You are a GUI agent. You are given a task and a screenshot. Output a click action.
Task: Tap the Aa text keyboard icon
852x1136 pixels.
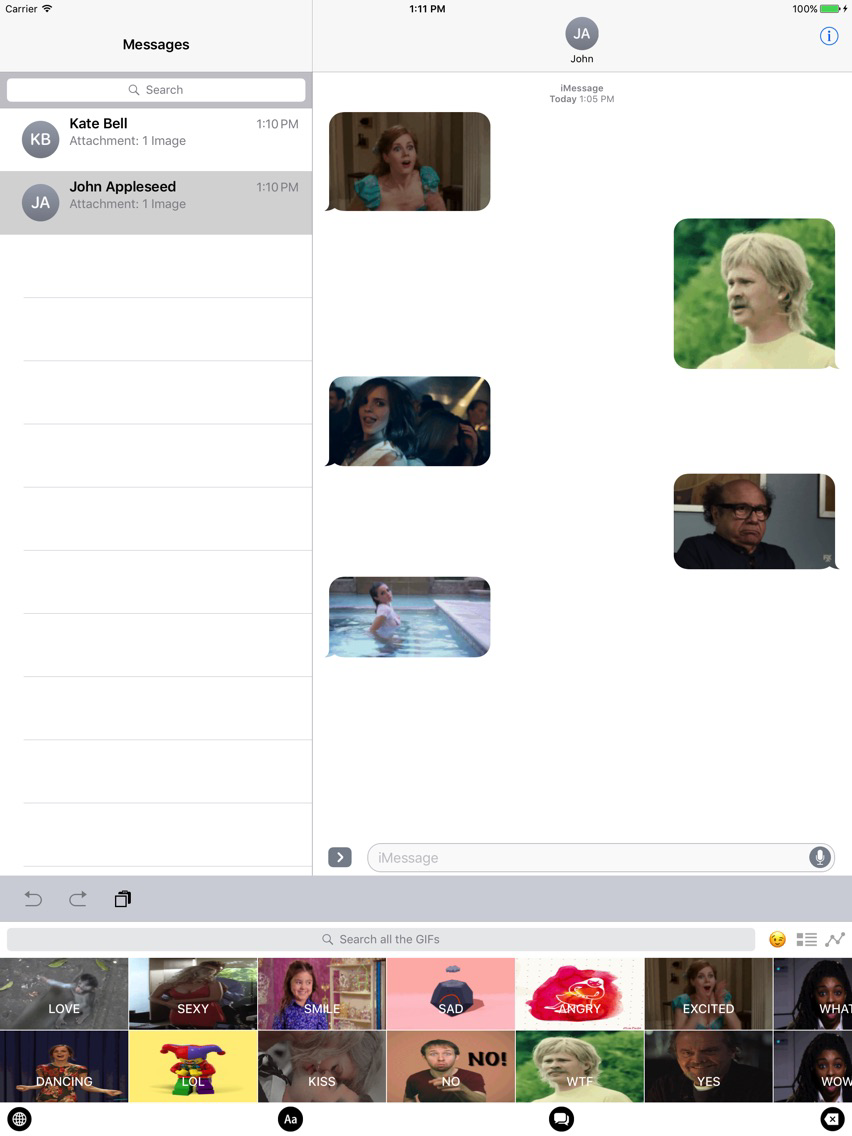290,1119
